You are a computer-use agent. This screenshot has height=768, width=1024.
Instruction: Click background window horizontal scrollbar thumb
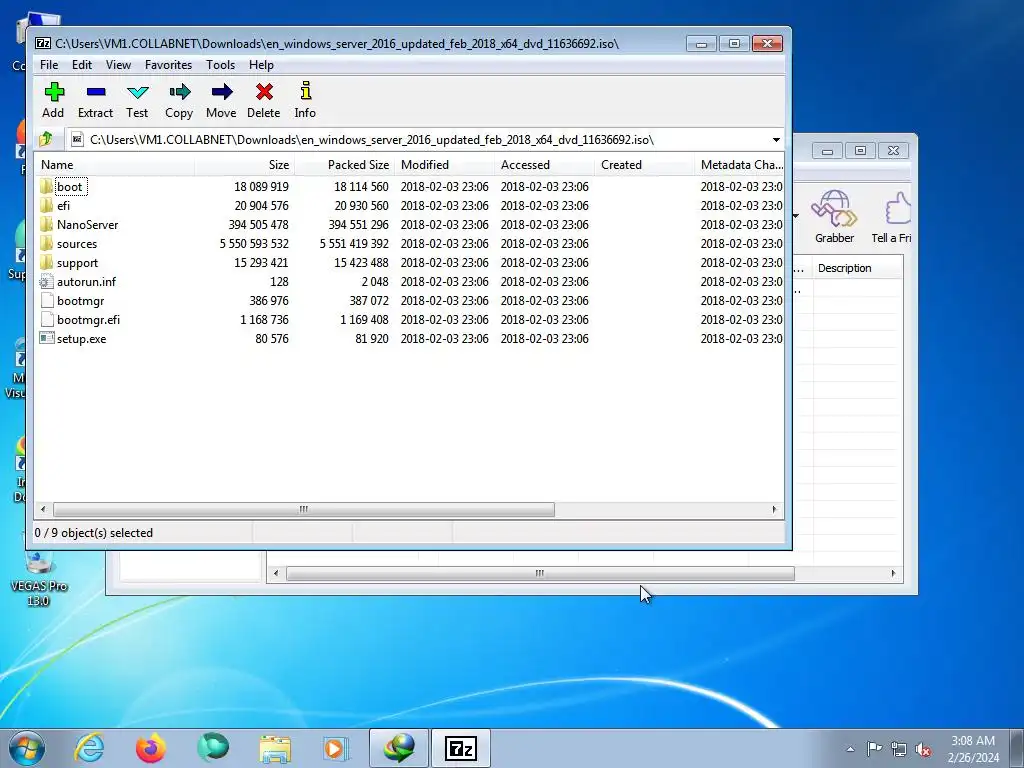pyautogui.click(x=540, y=573)
